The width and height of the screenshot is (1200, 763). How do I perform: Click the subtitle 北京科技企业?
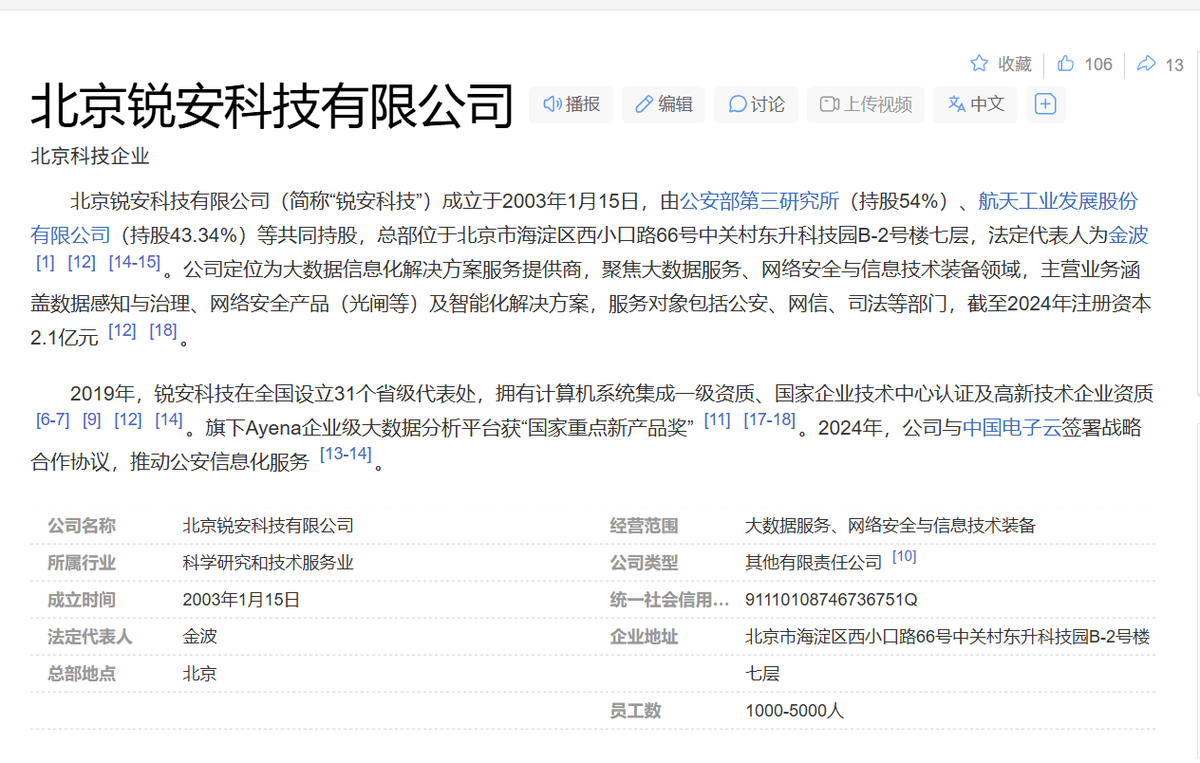click(90, 156)
